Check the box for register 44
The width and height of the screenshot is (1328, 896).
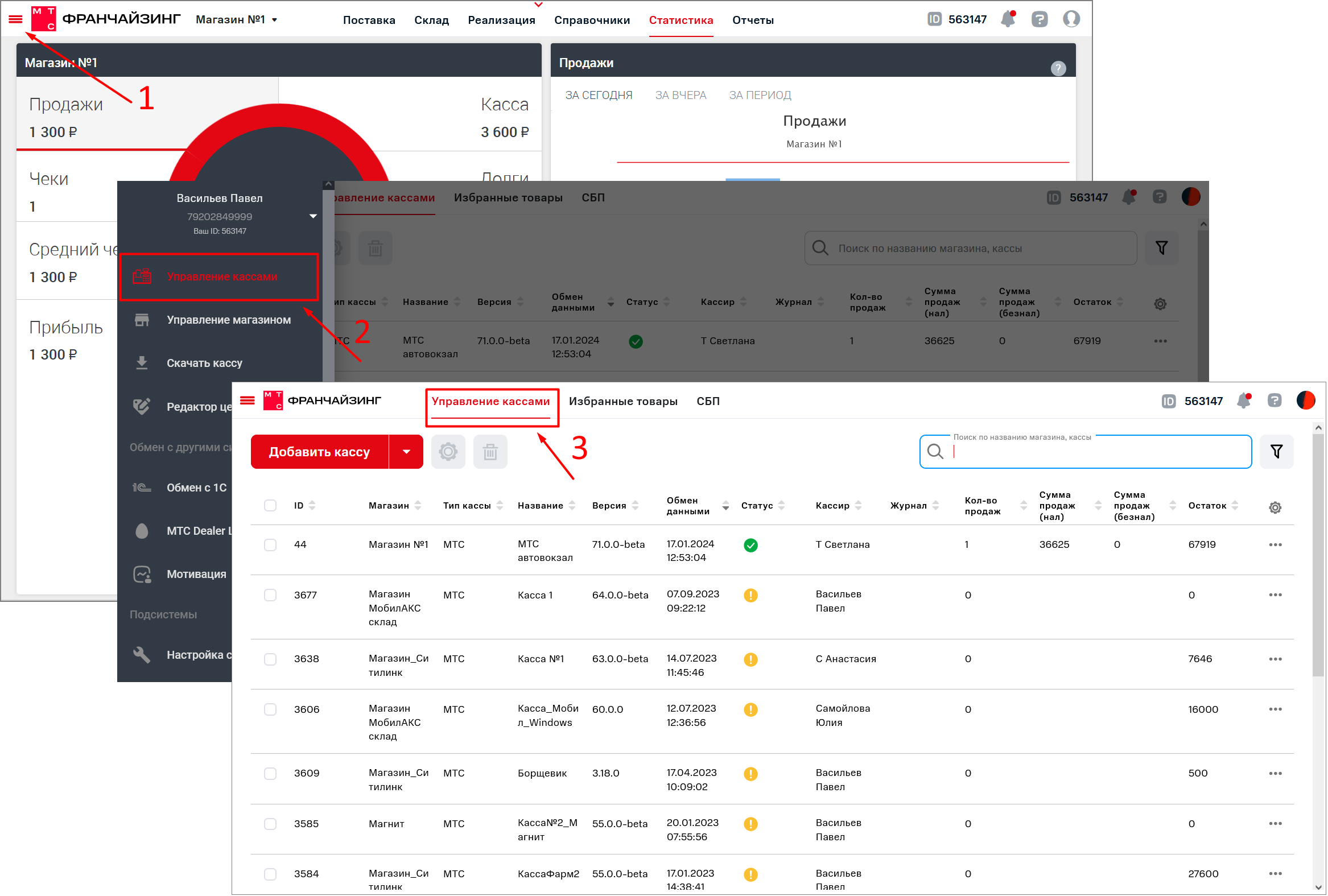click(271, 546)
